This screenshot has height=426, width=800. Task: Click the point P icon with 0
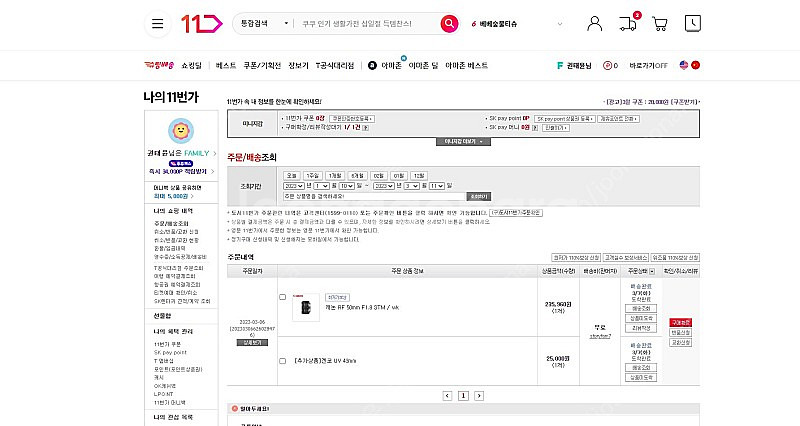pos(610,65)
